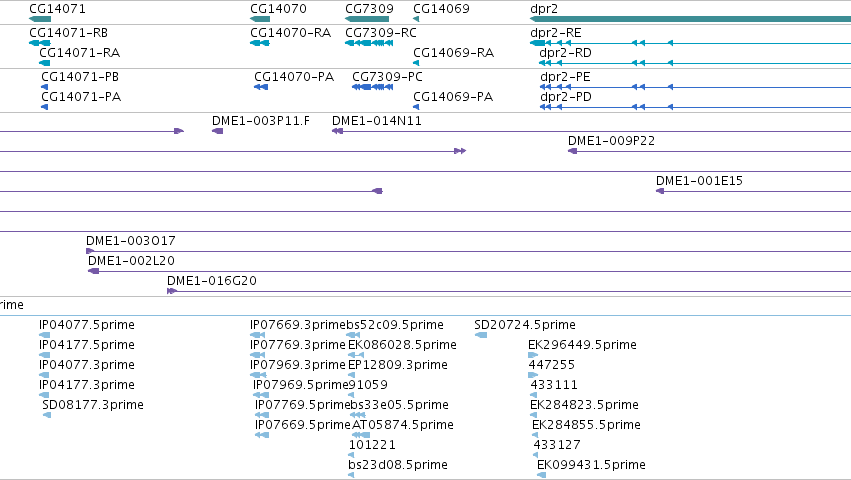Open the DME1-003O17 BAC label

[131, 241]
